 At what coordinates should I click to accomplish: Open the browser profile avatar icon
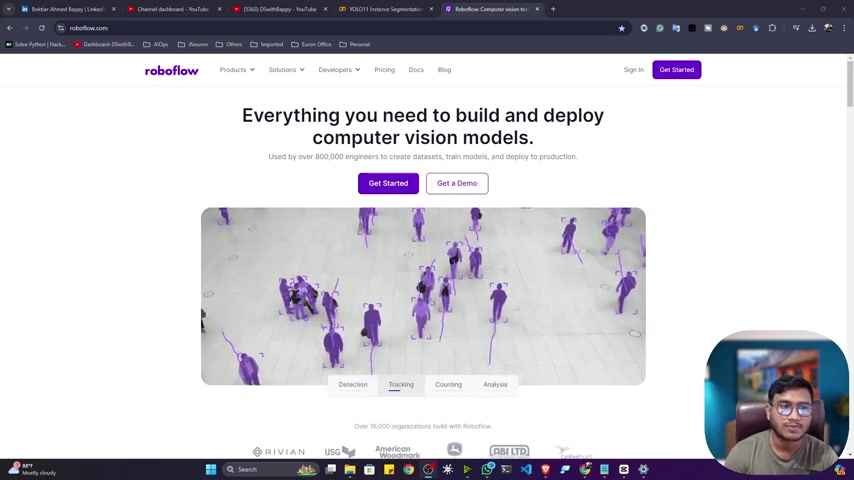[828, 28]
